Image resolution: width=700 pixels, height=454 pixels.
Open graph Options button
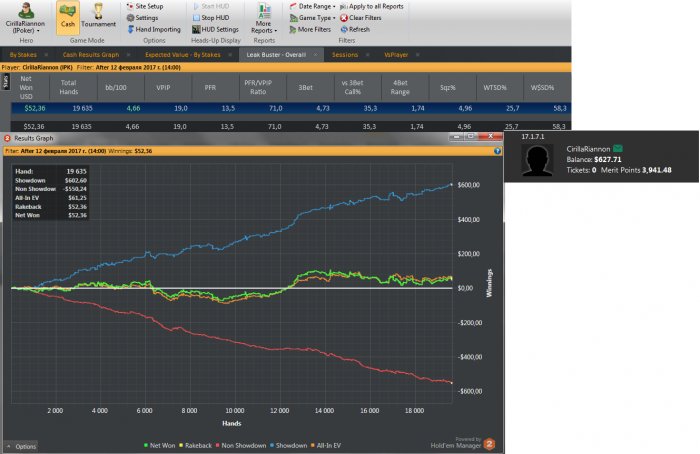click(21, 446)
